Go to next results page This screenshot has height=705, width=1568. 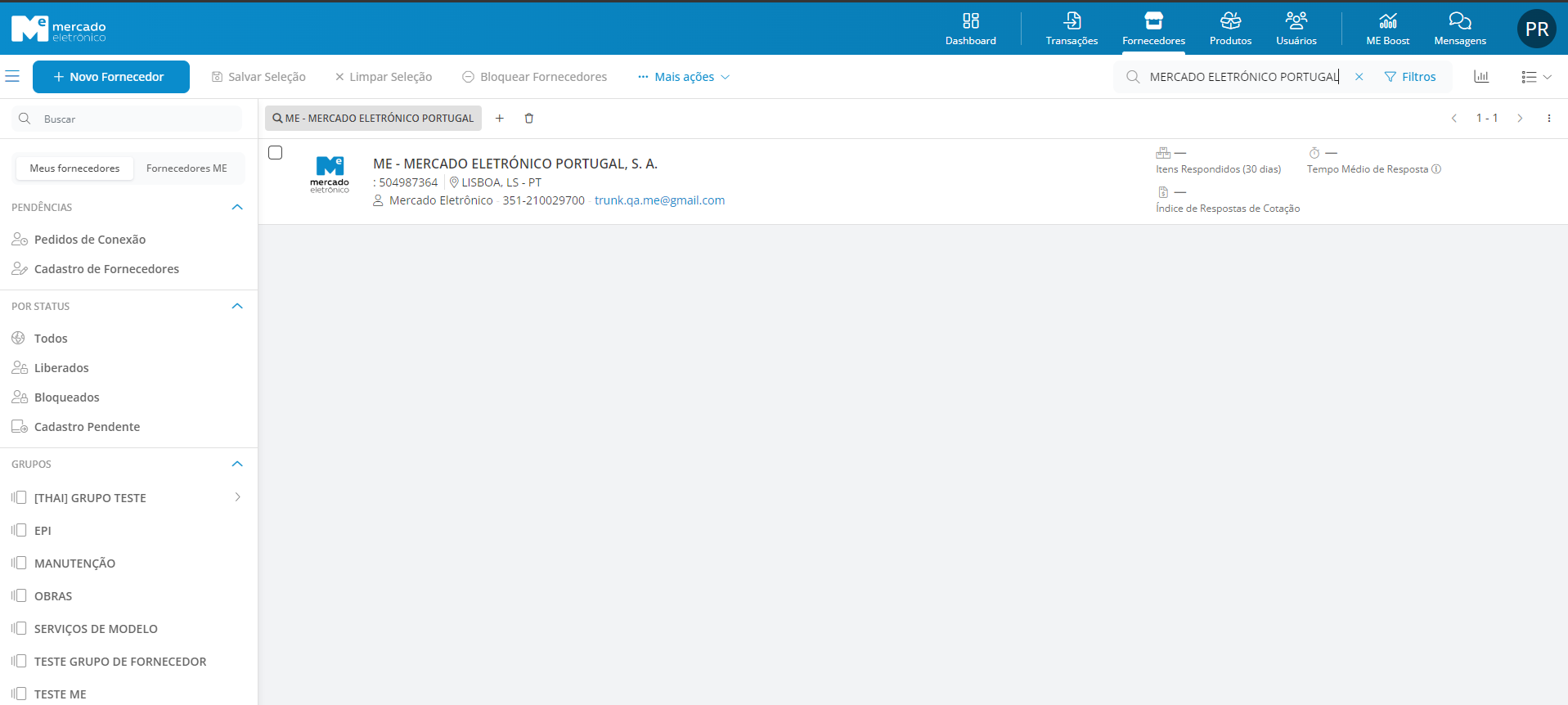point(1520,119)
